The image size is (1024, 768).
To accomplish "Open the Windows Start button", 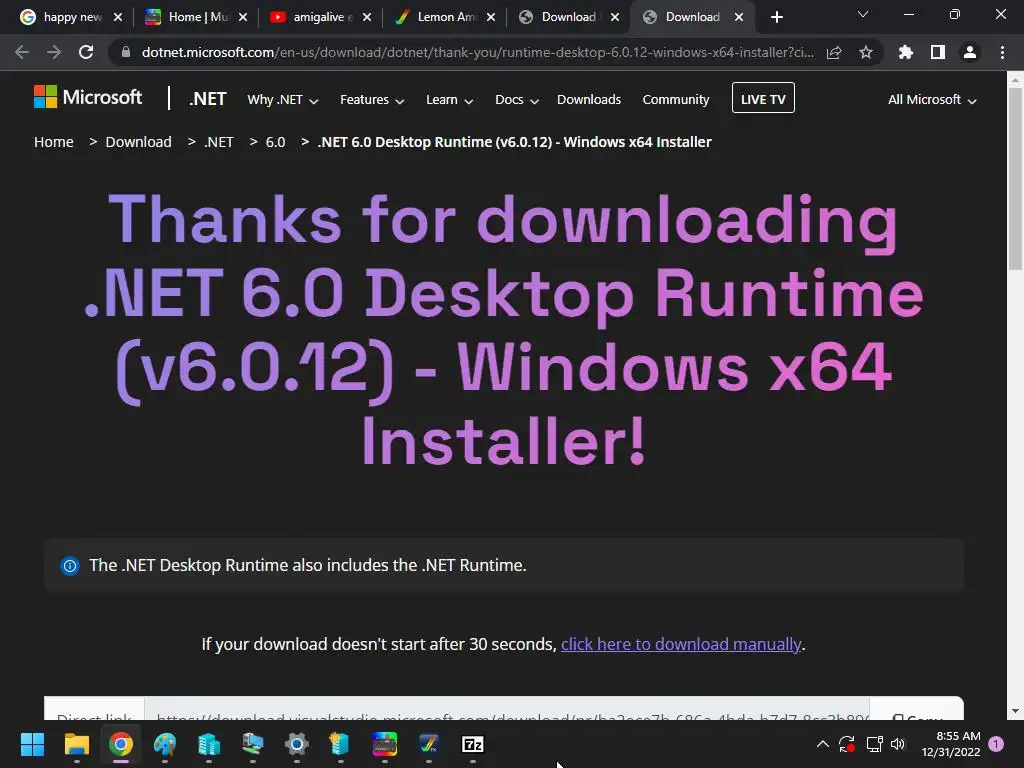I will point(32,744).
